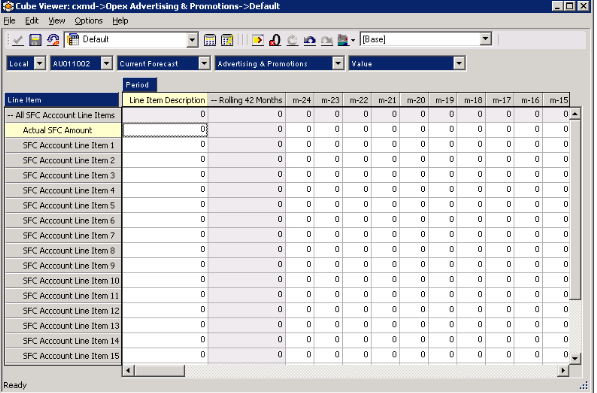Screen dimensions: 597x393
Task: Click the second spreadsheet slice icon
Action: 227,40
